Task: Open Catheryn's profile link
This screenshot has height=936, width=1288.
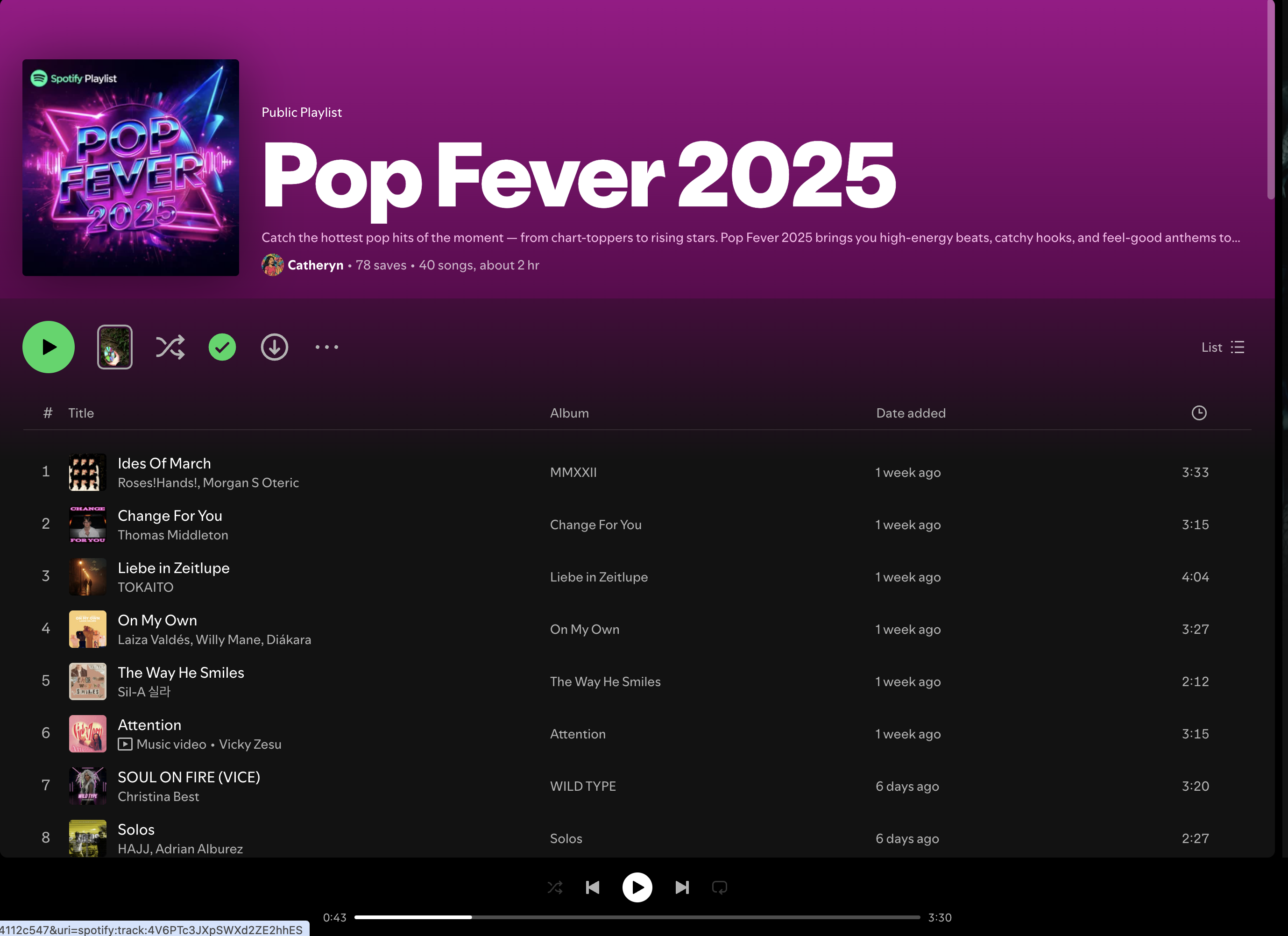Action: (315, 265)
